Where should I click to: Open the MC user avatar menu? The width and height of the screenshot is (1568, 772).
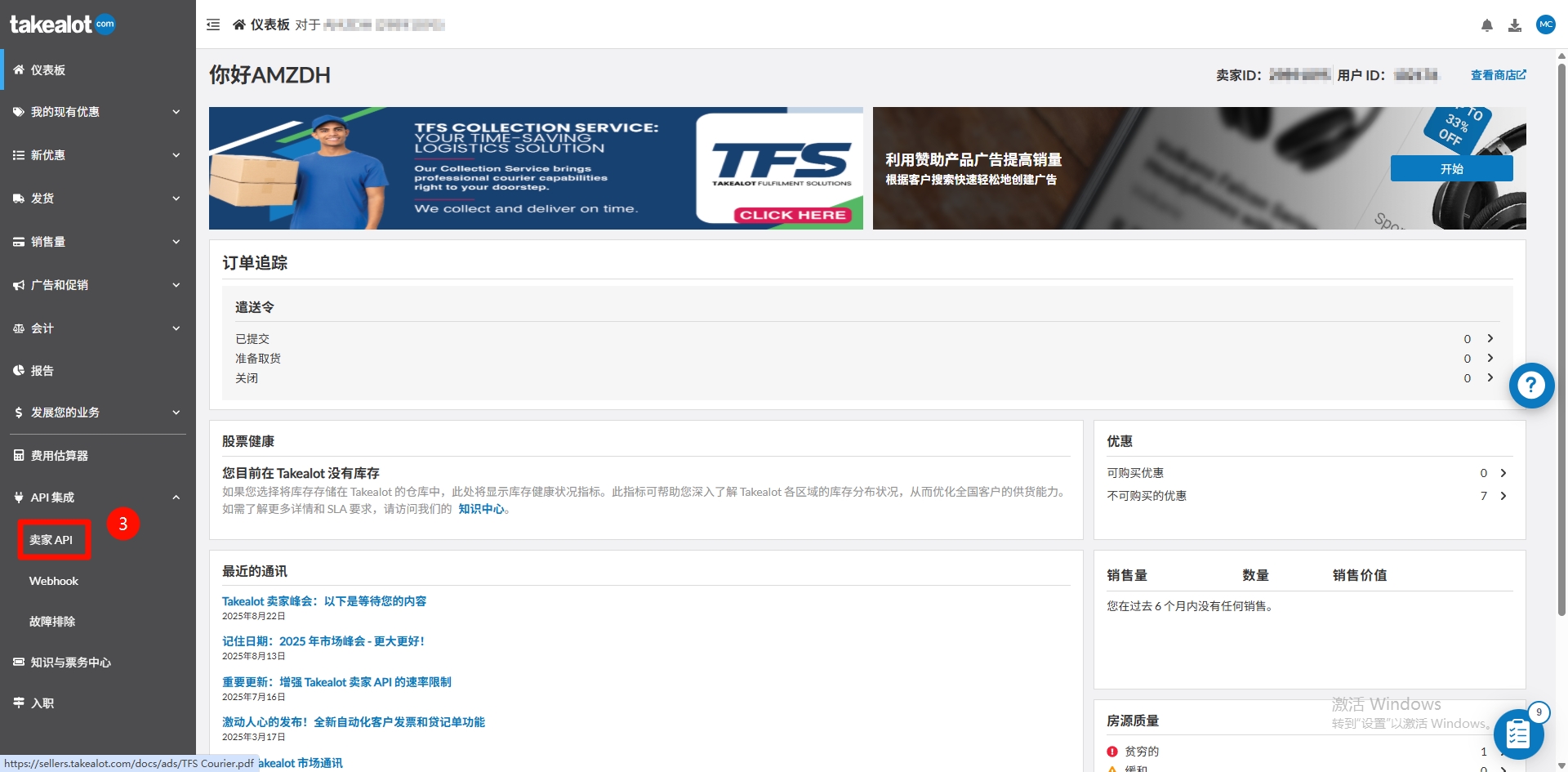click(1546, 25)
